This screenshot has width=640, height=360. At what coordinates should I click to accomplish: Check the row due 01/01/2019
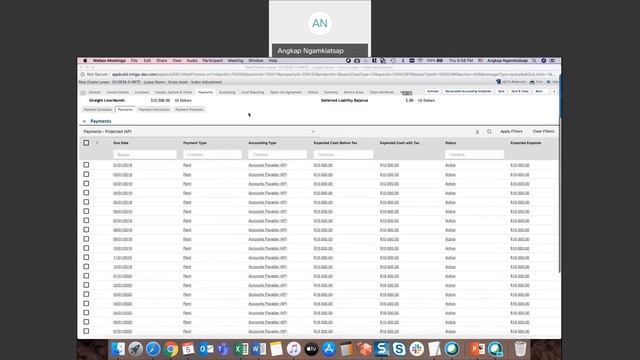tap(86, 165)
